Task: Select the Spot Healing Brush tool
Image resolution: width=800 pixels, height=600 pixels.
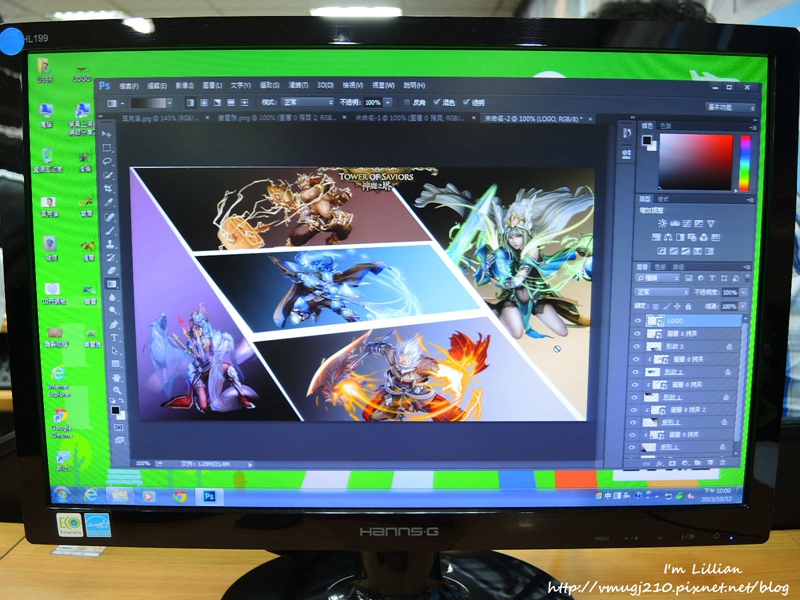Action: tap(110, 217)
